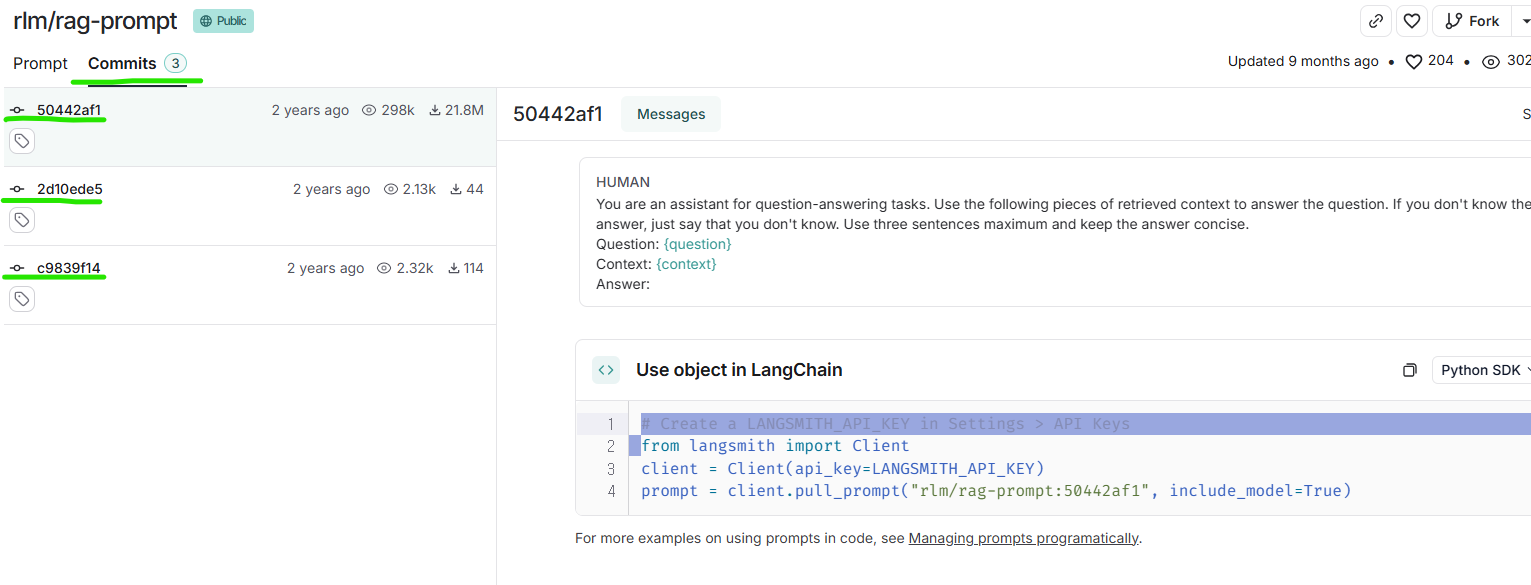Screen dimensions: 1531x585
Task: Click the likes heart icon showing 204
Action: [1414, 62]
